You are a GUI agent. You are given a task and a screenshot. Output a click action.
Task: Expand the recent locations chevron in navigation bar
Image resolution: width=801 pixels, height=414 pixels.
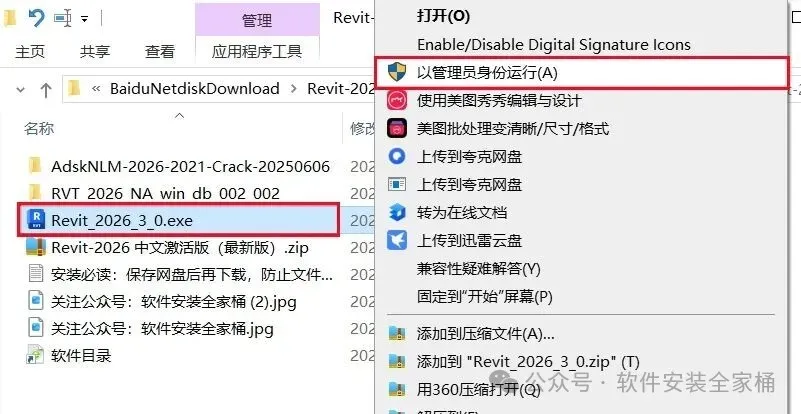pos(21,90)
